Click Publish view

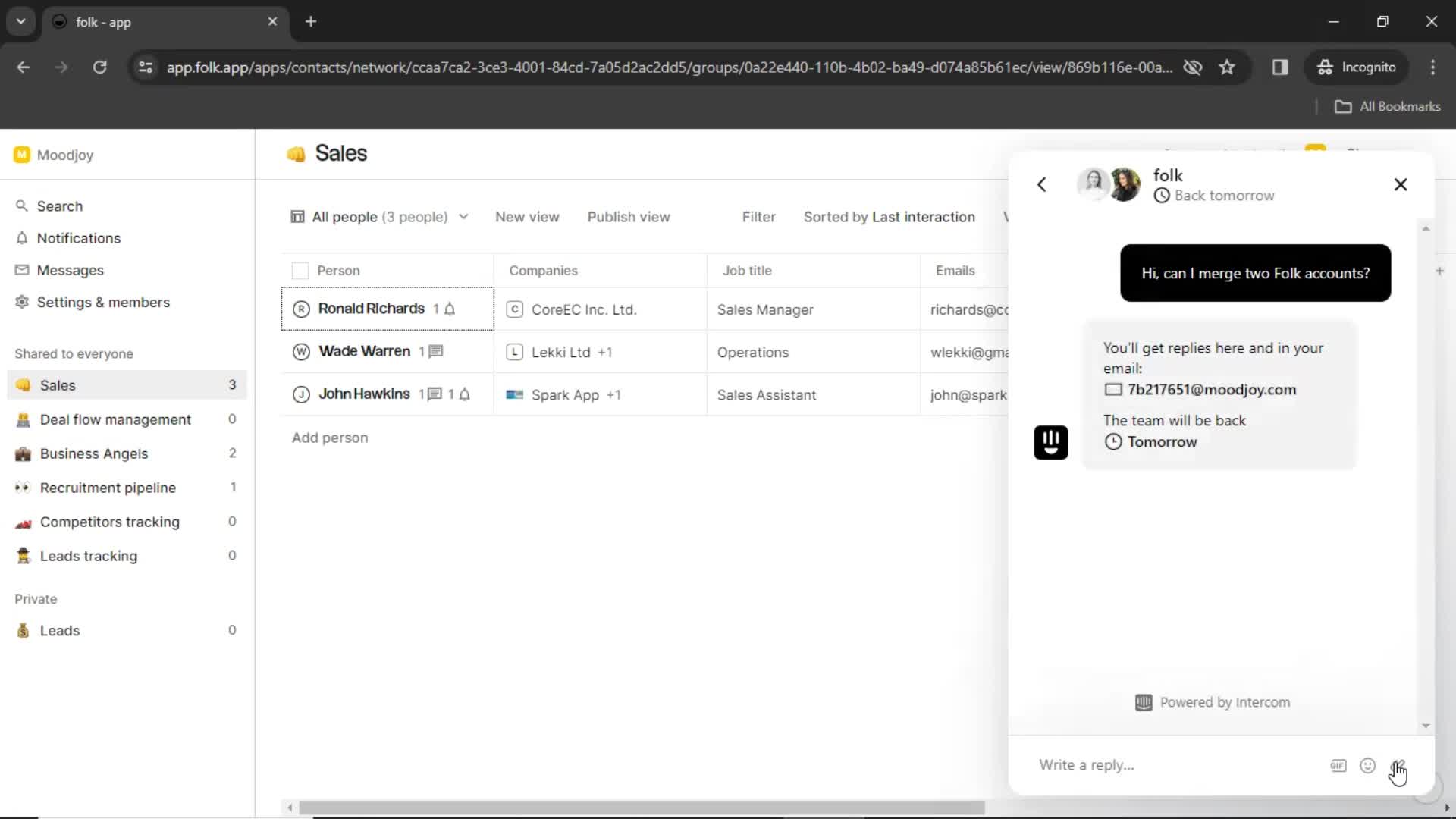click(629, 217)
